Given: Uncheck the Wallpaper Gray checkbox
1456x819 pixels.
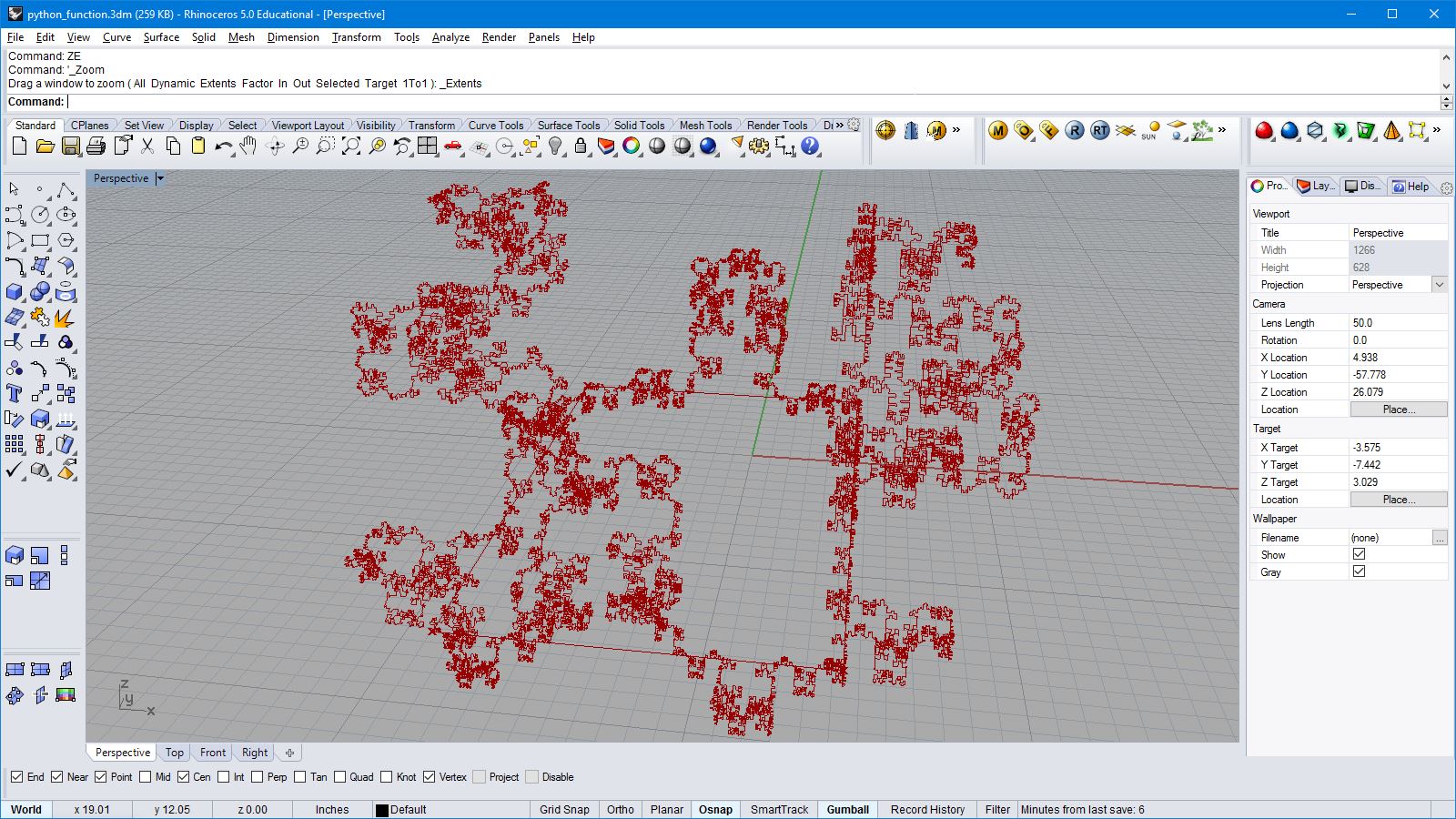Looking at the screenshot, I should tap(1359, 571).
